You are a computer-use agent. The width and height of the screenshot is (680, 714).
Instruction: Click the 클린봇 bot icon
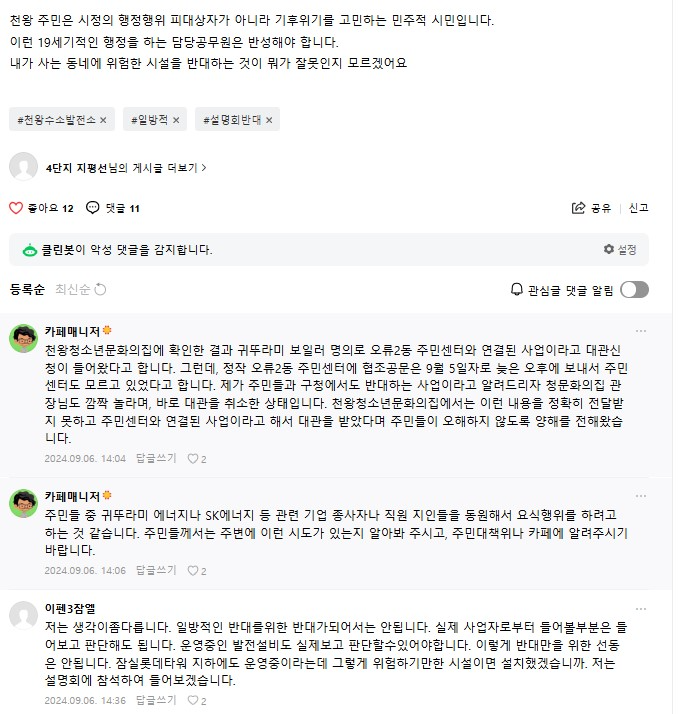30,249
